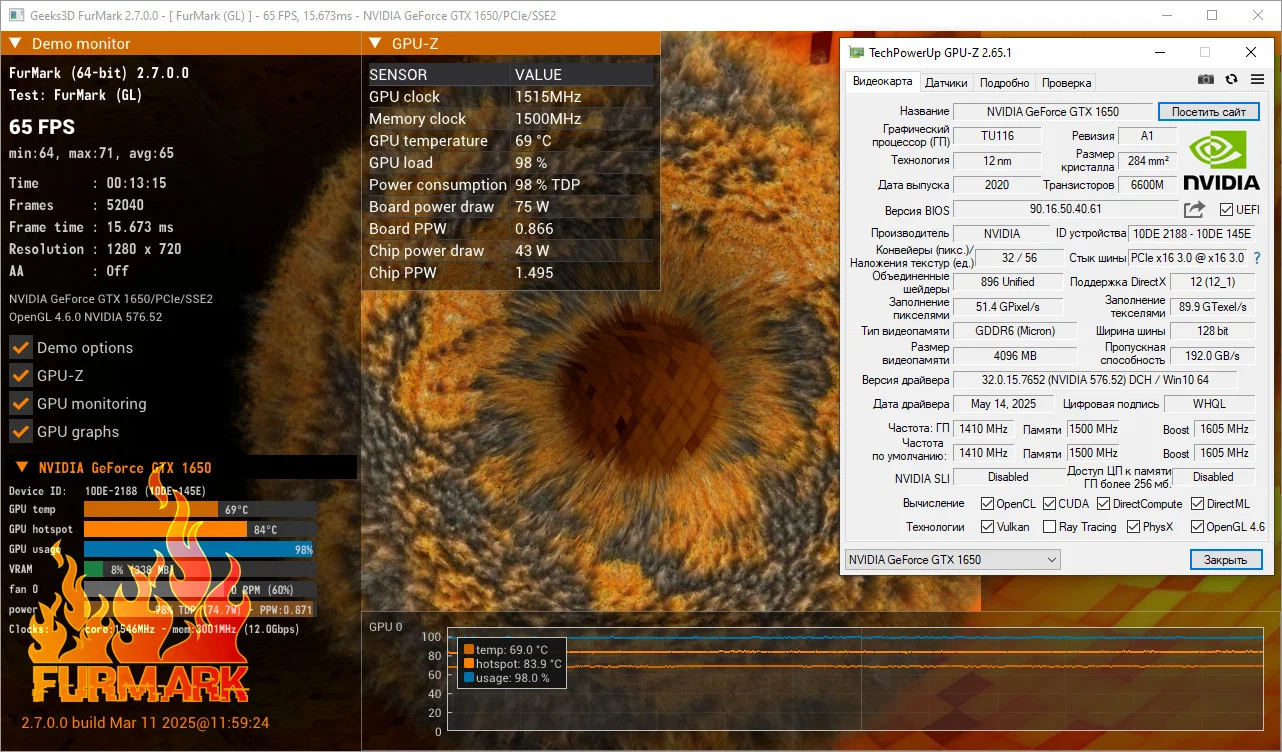Toggle the PhysX checkbox

(x=1134, y=527)
